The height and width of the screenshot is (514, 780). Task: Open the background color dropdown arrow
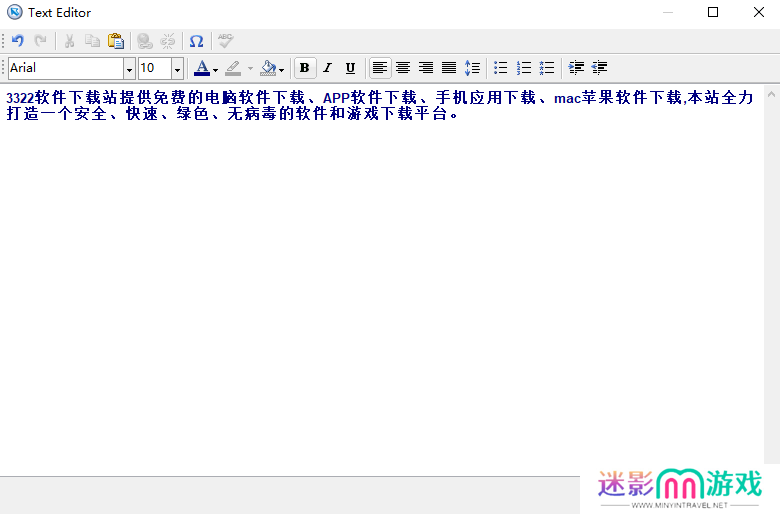pyautogui.click(x=282, y=69)
